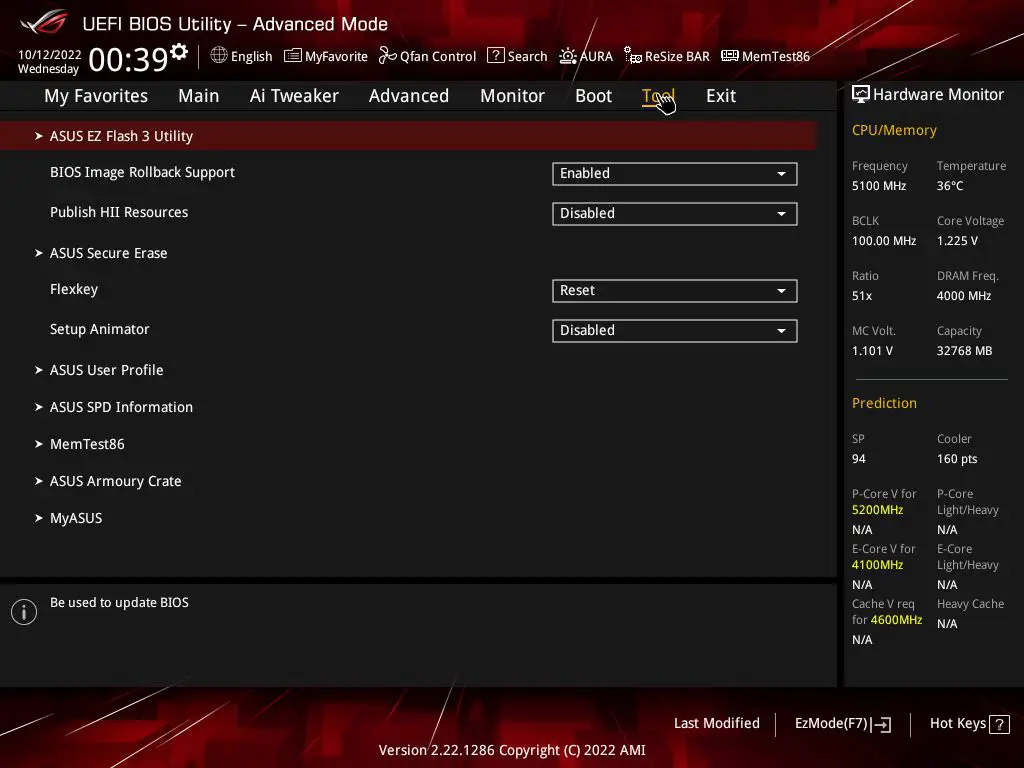Image resolution: width=1024 pixels, height=768 pixels.
Task: Go to the Advanced tab
Action: tap(409, 96)
